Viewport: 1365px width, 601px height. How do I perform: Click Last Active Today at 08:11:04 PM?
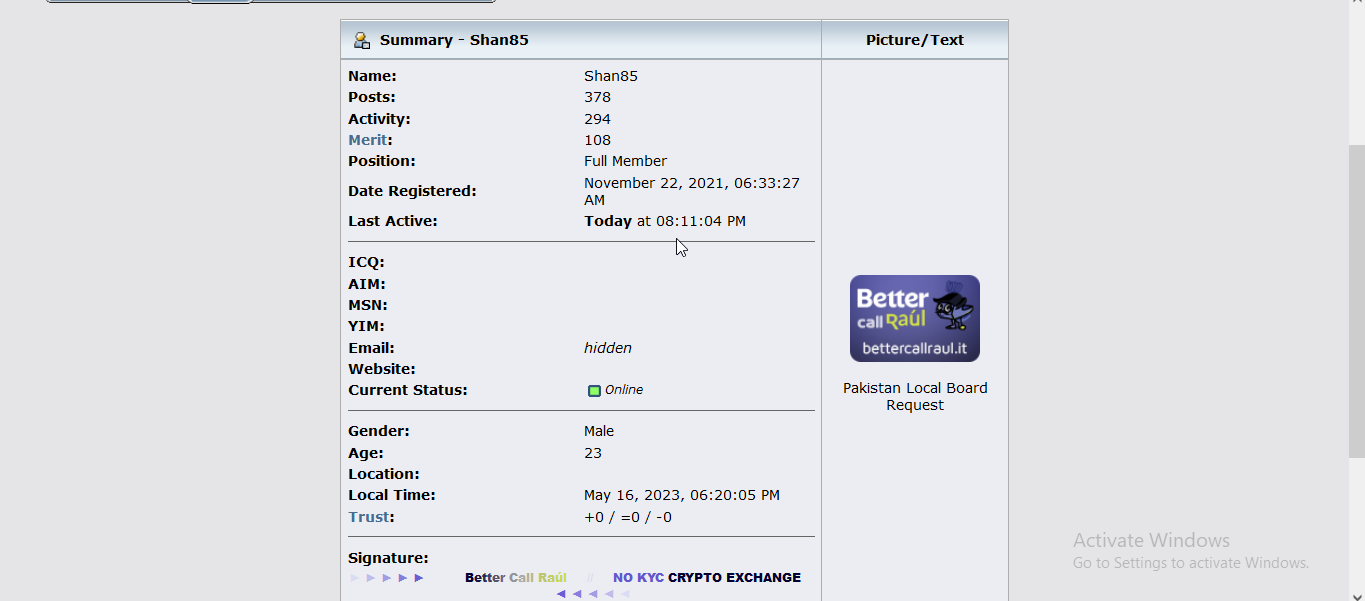tap(665, 221)
